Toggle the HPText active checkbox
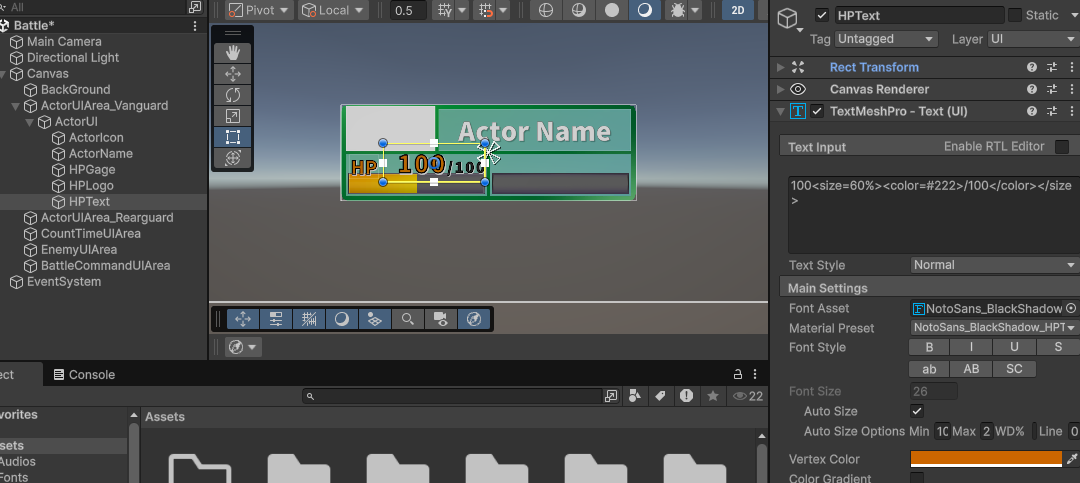 [x=822, y=16]
